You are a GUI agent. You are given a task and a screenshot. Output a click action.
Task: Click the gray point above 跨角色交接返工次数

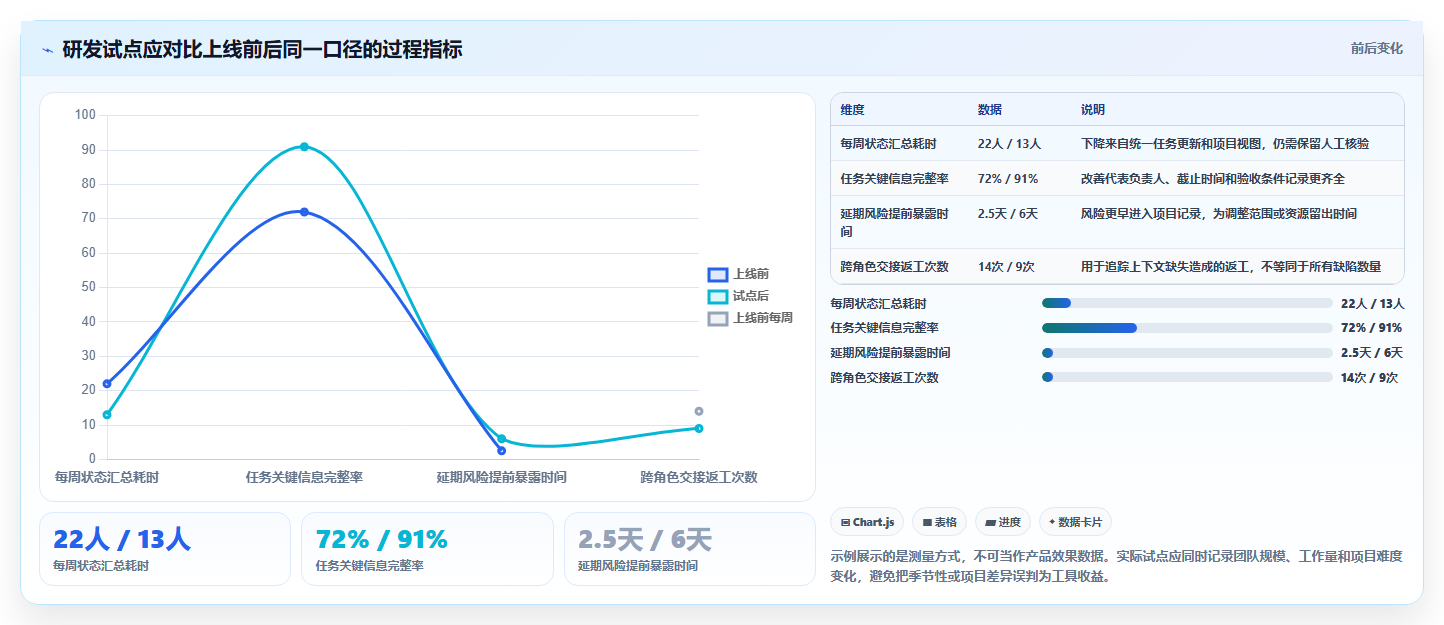tap(699, 411)
